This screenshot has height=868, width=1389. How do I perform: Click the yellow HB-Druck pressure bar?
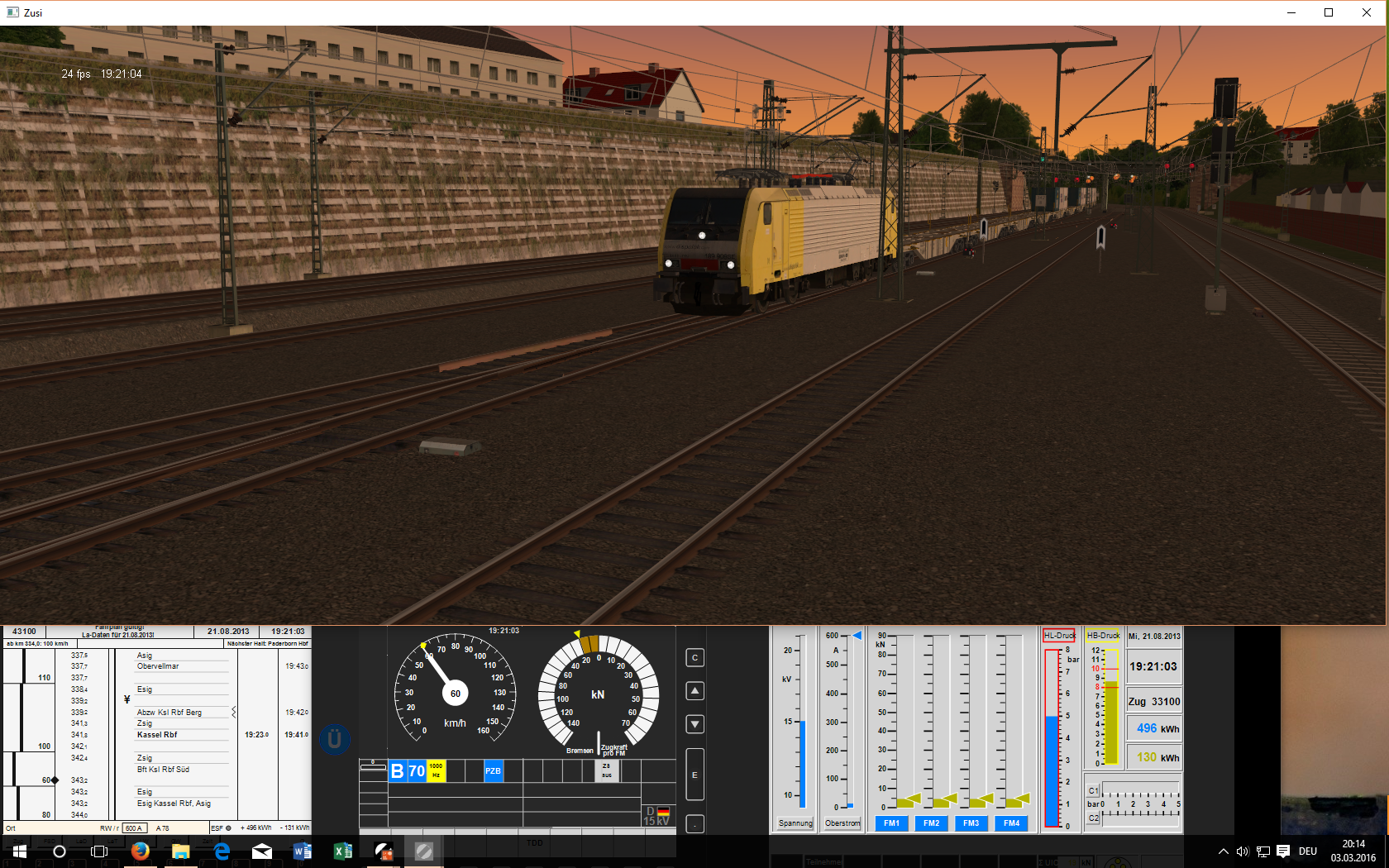[1112, 723]
